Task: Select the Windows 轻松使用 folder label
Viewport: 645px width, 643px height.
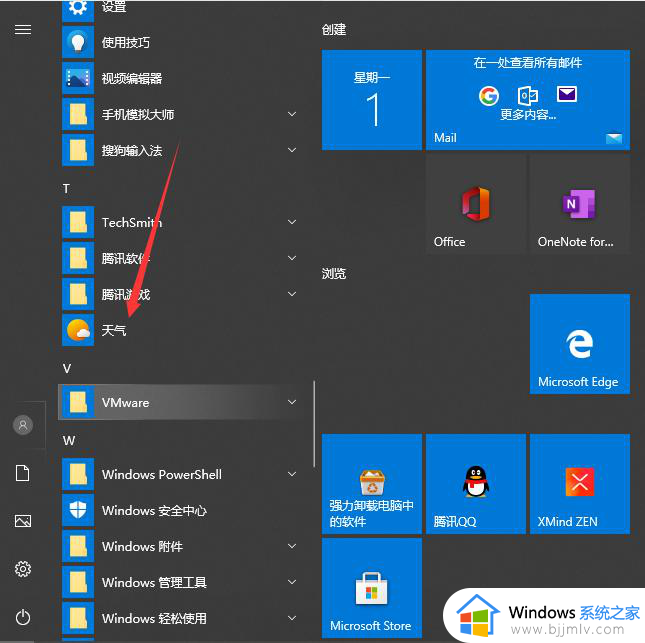Action: pos(154,618)
